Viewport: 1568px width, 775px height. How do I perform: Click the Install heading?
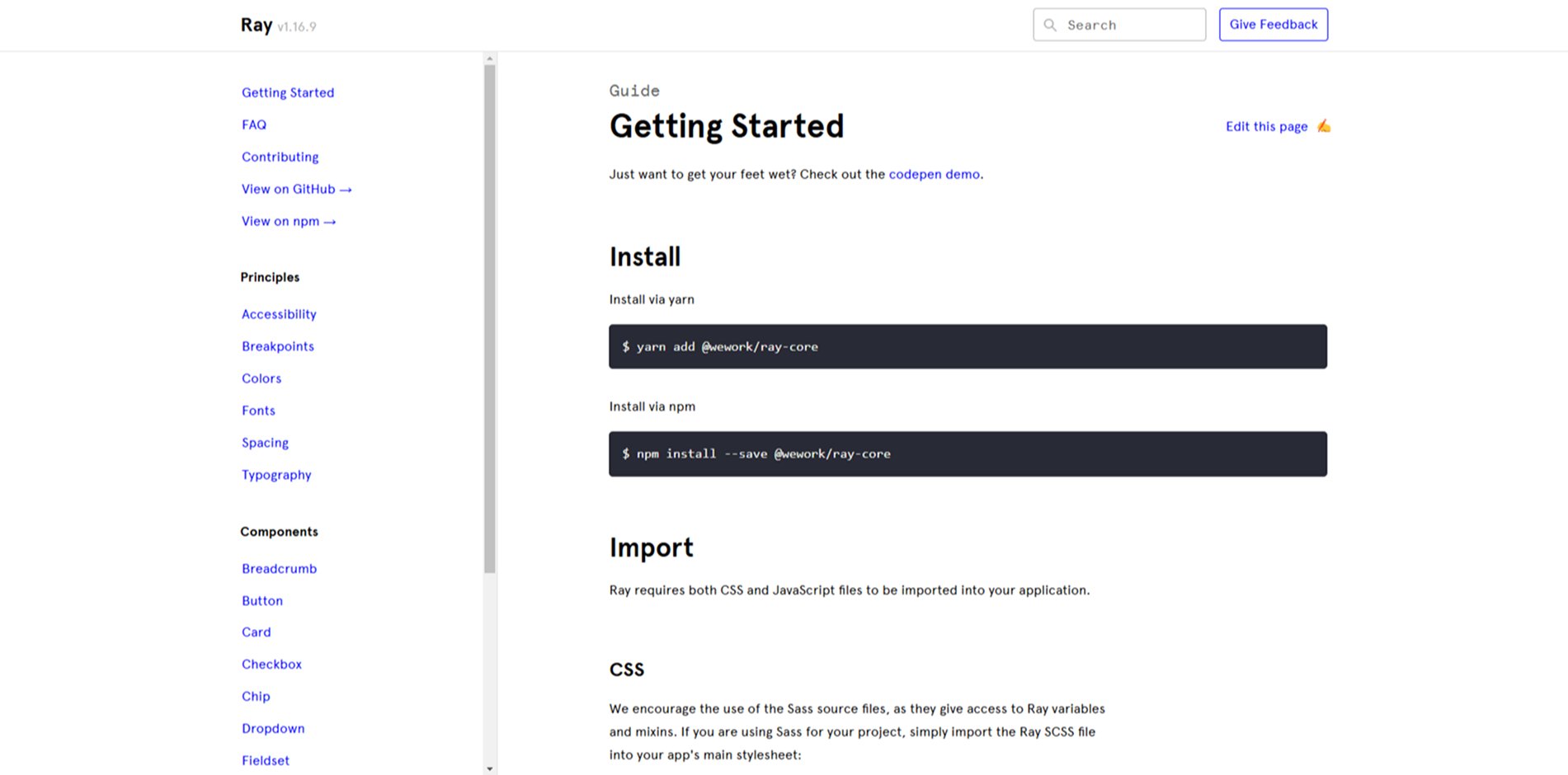pos(645,256)
